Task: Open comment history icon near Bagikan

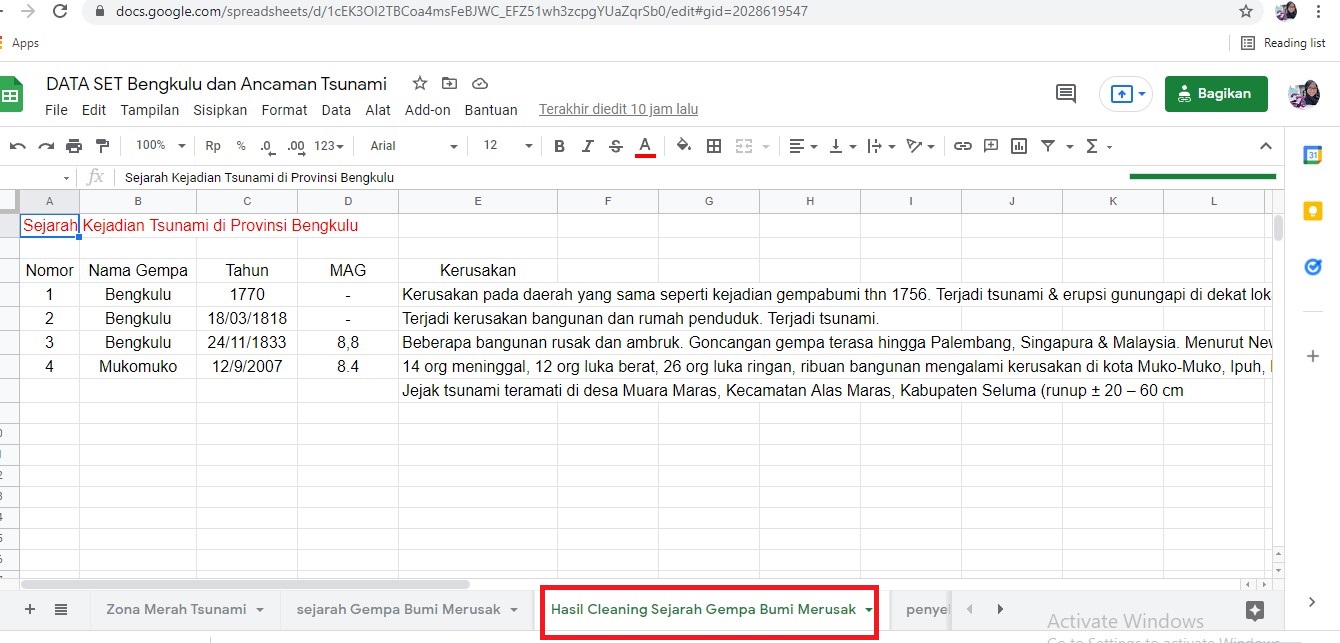Action: pyautogui.click(x=1066, y=93)
